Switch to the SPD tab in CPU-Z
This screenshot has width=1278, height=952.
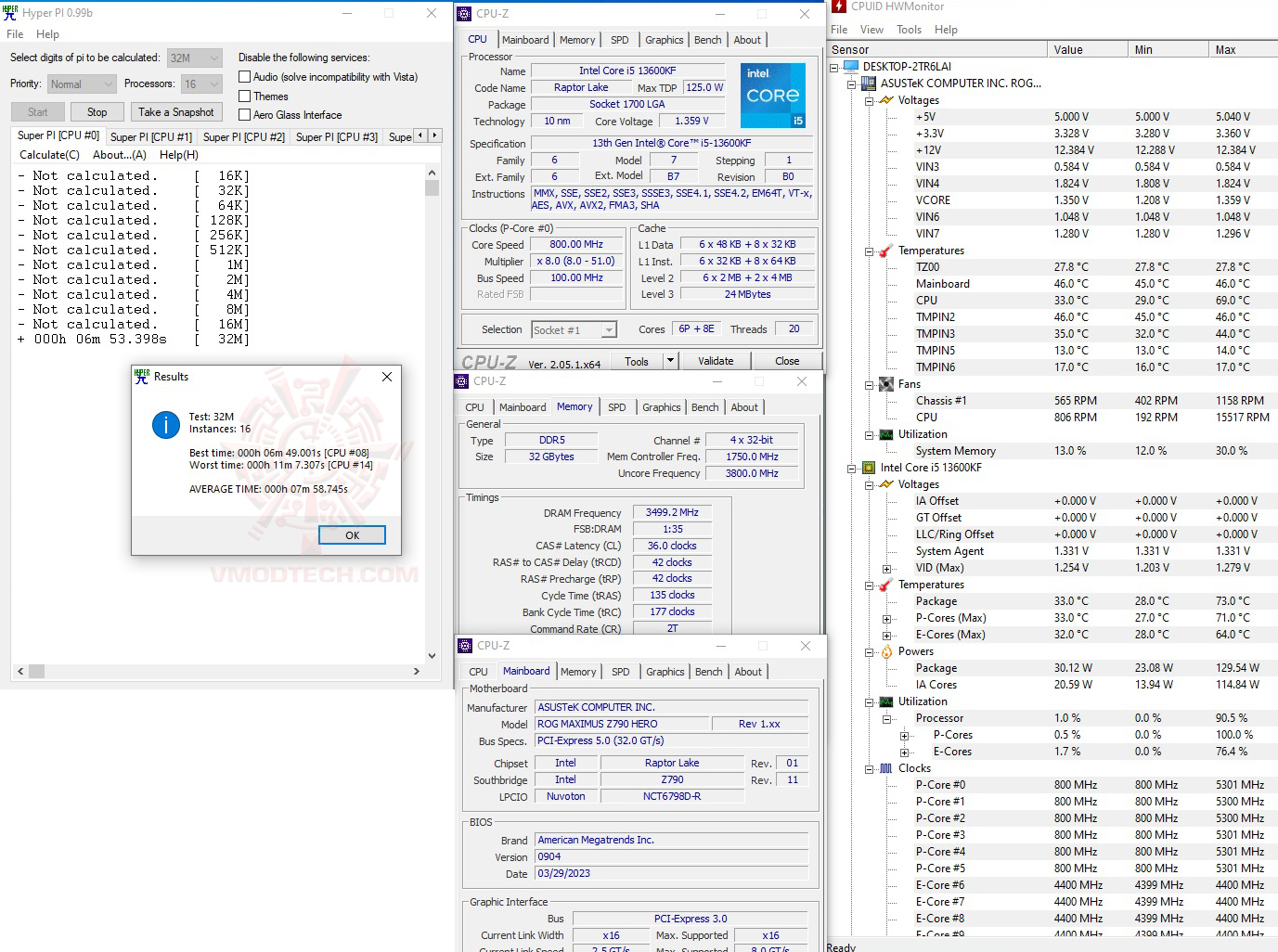tap(620, 40)
